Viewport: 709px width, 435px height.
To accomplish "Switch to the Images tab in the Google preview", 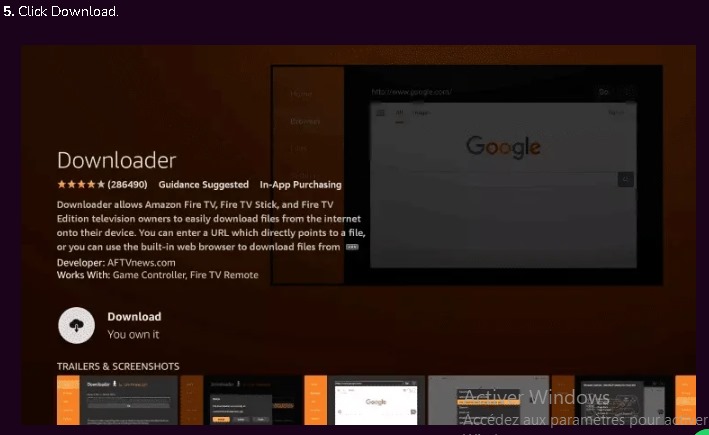I will [x=420, y=114].
